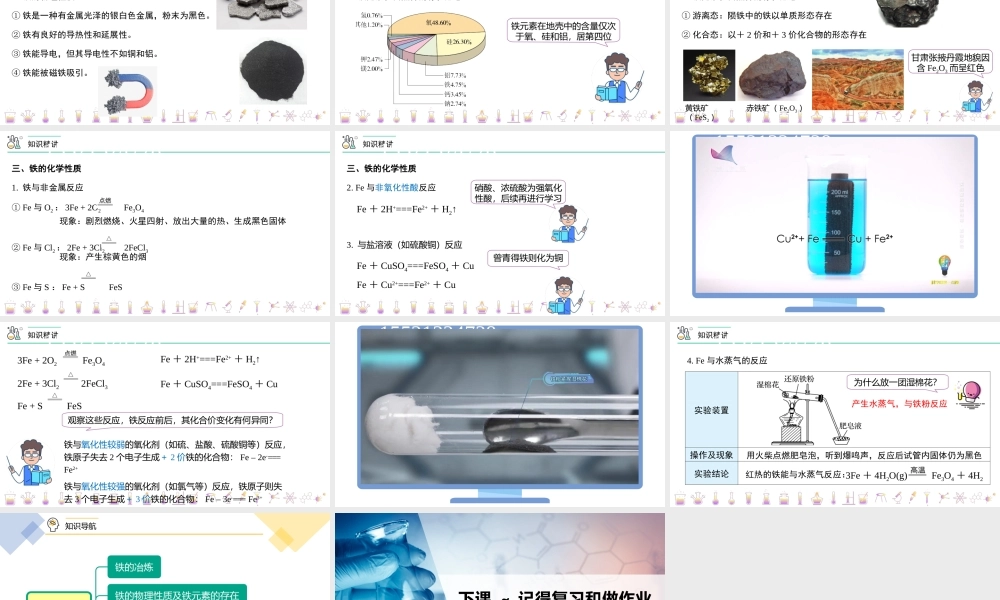The image size is (1000, 600).
Task: Click the heading 4. Fe 与水蒸气的反应
Action: click(726, 360)
